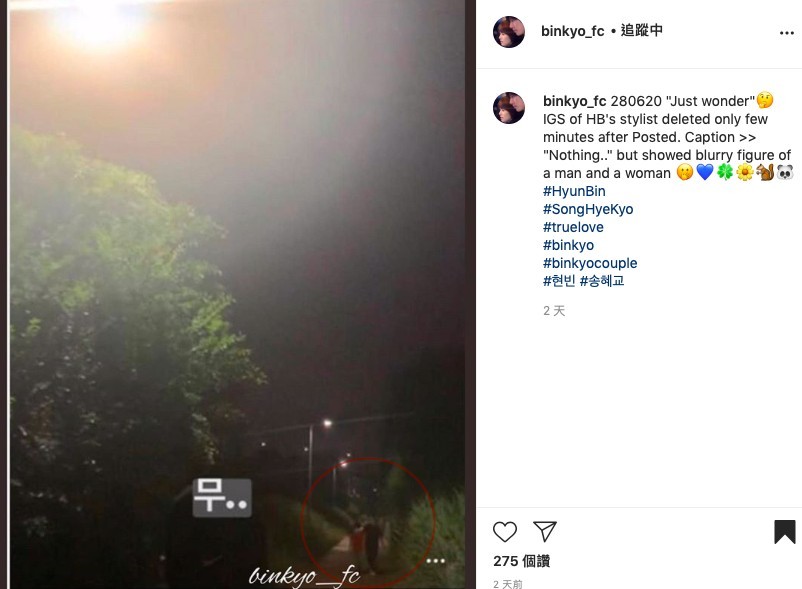Open the #binkyo hashtag link
Screen dimensions: 802x589
(x=568, y=245)
